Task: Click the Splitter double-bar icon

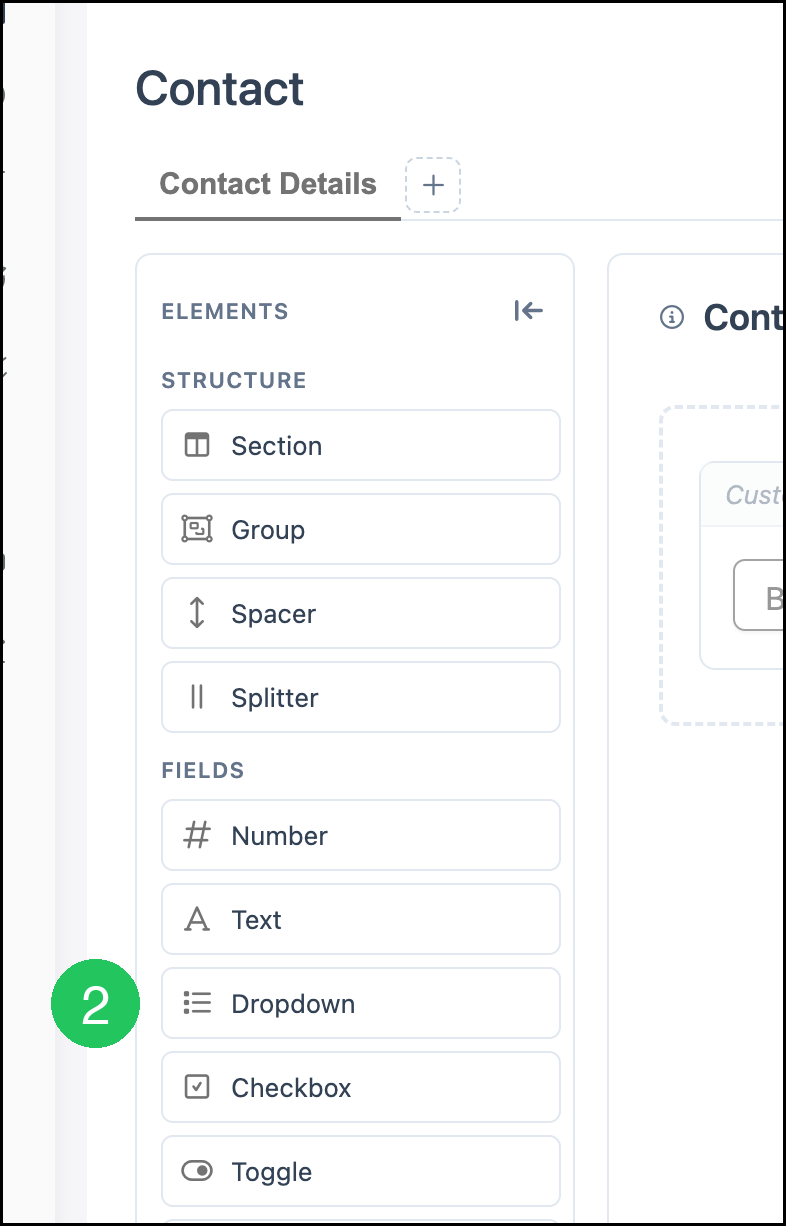Action: [197, 697]
